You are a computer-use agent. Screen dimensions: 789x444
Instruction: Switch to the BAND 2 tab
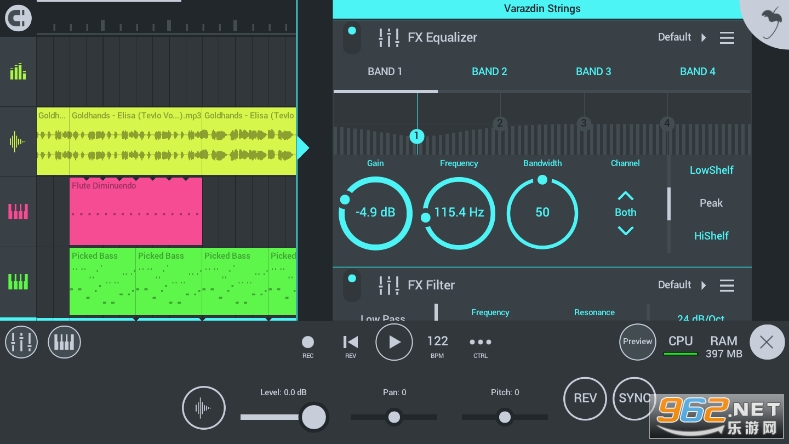coord(489,72)
